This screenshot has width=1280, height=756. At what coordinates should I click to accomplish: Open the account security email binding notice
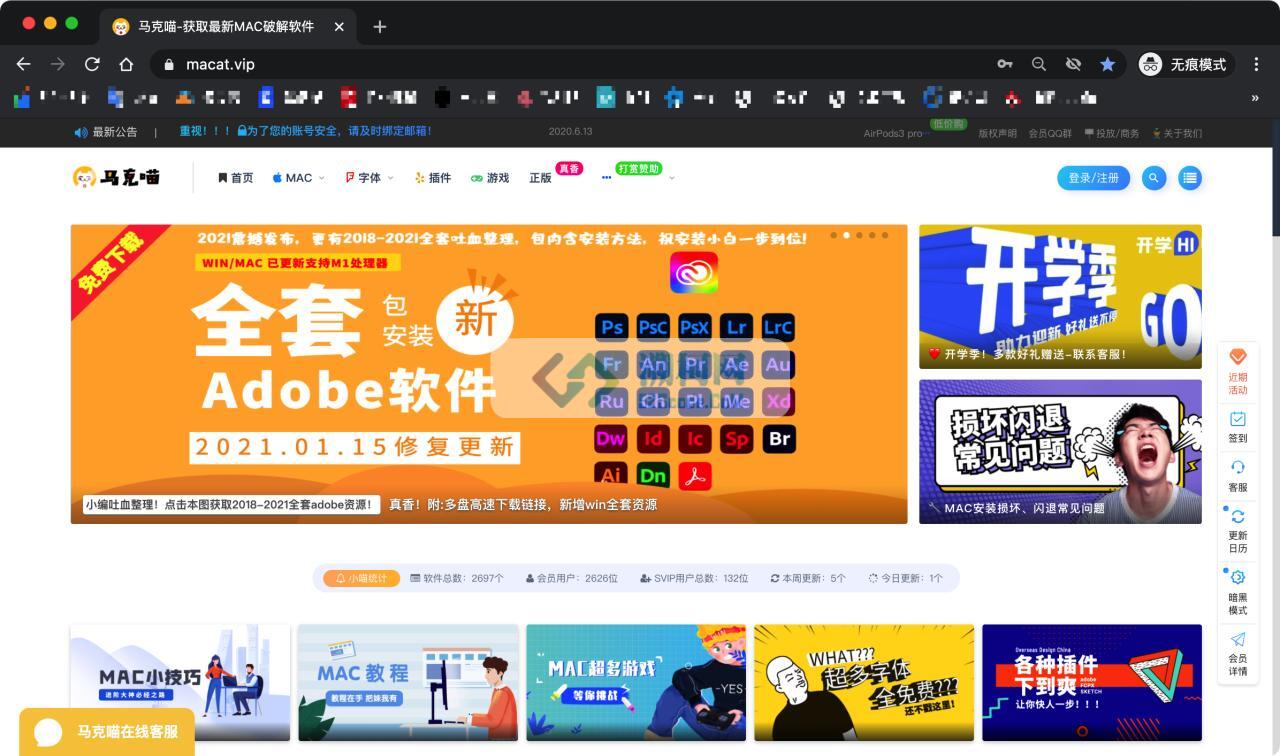(305, 131)
